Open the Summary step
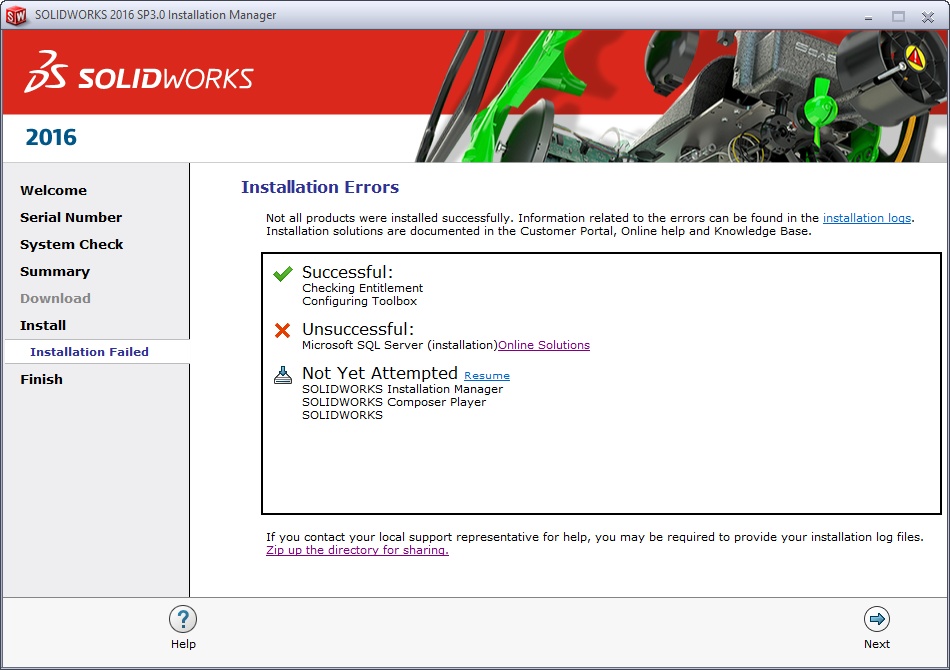 pos(55,272)
